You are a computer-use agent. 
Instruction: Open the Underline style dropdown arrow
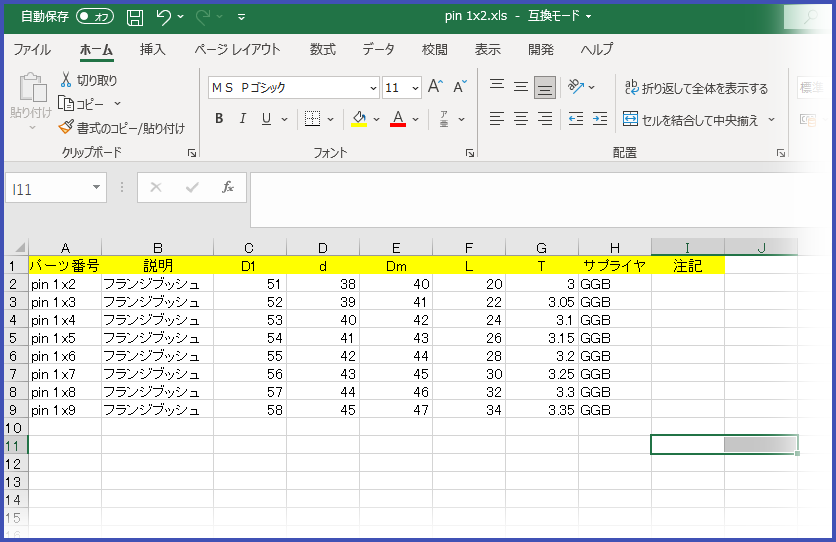pos(284,119)
